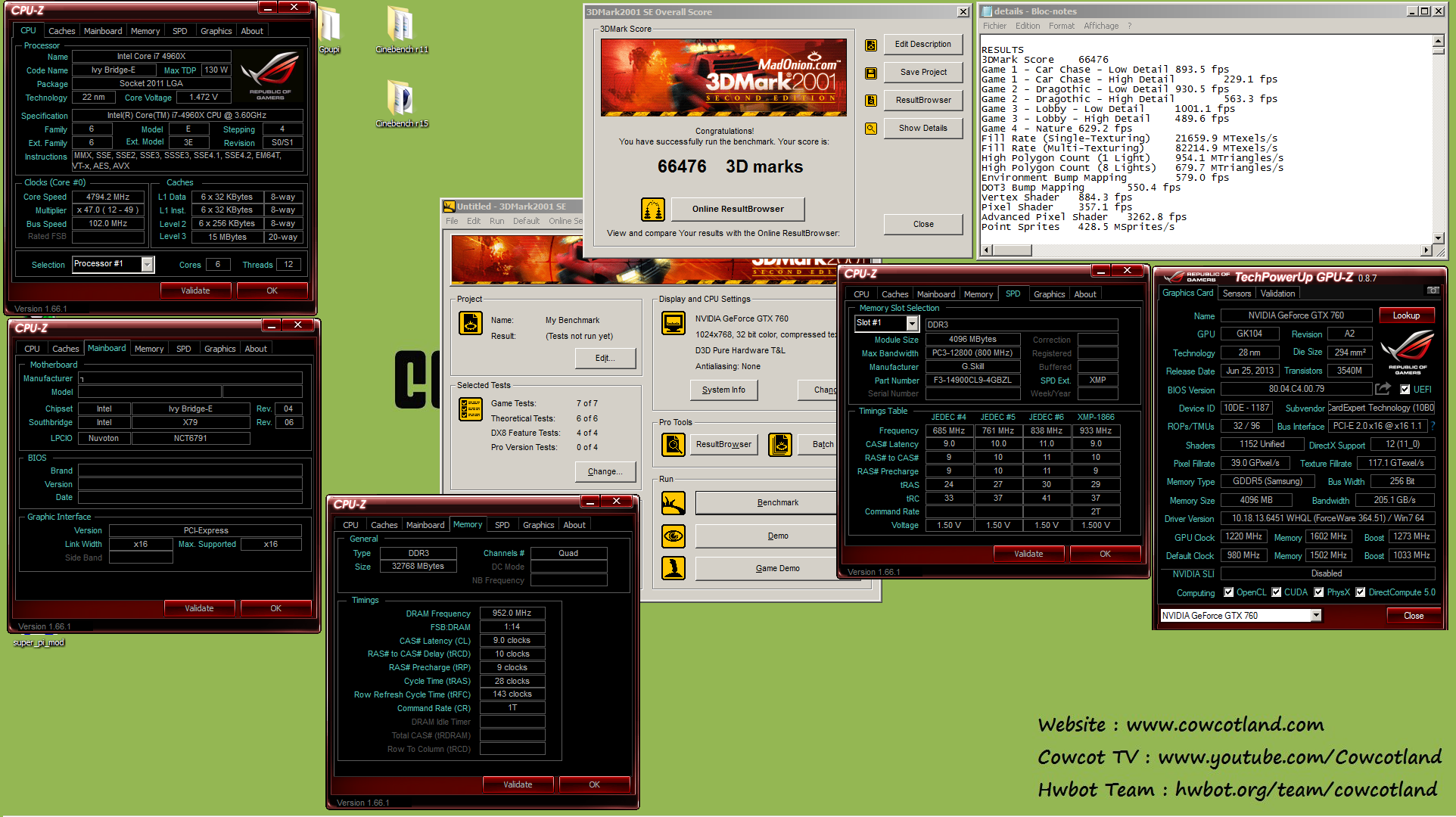1456x817 pixels.
Task: Open the Affichage menu in Bloc-notes
Action: point(1101,26)
